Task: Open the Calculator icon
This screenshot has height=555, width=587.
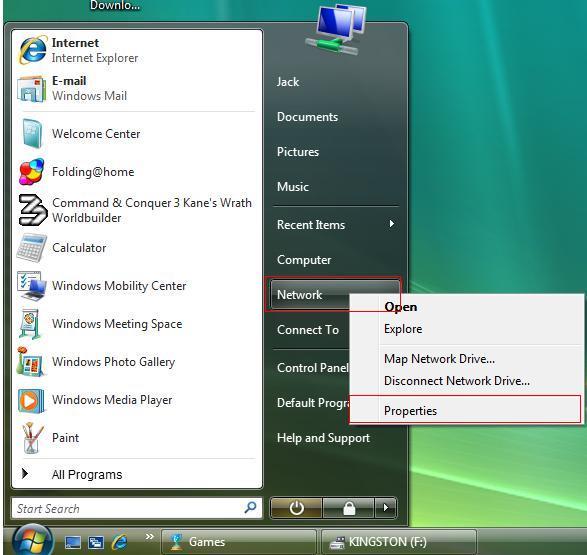Action: (x=31, y=248)
